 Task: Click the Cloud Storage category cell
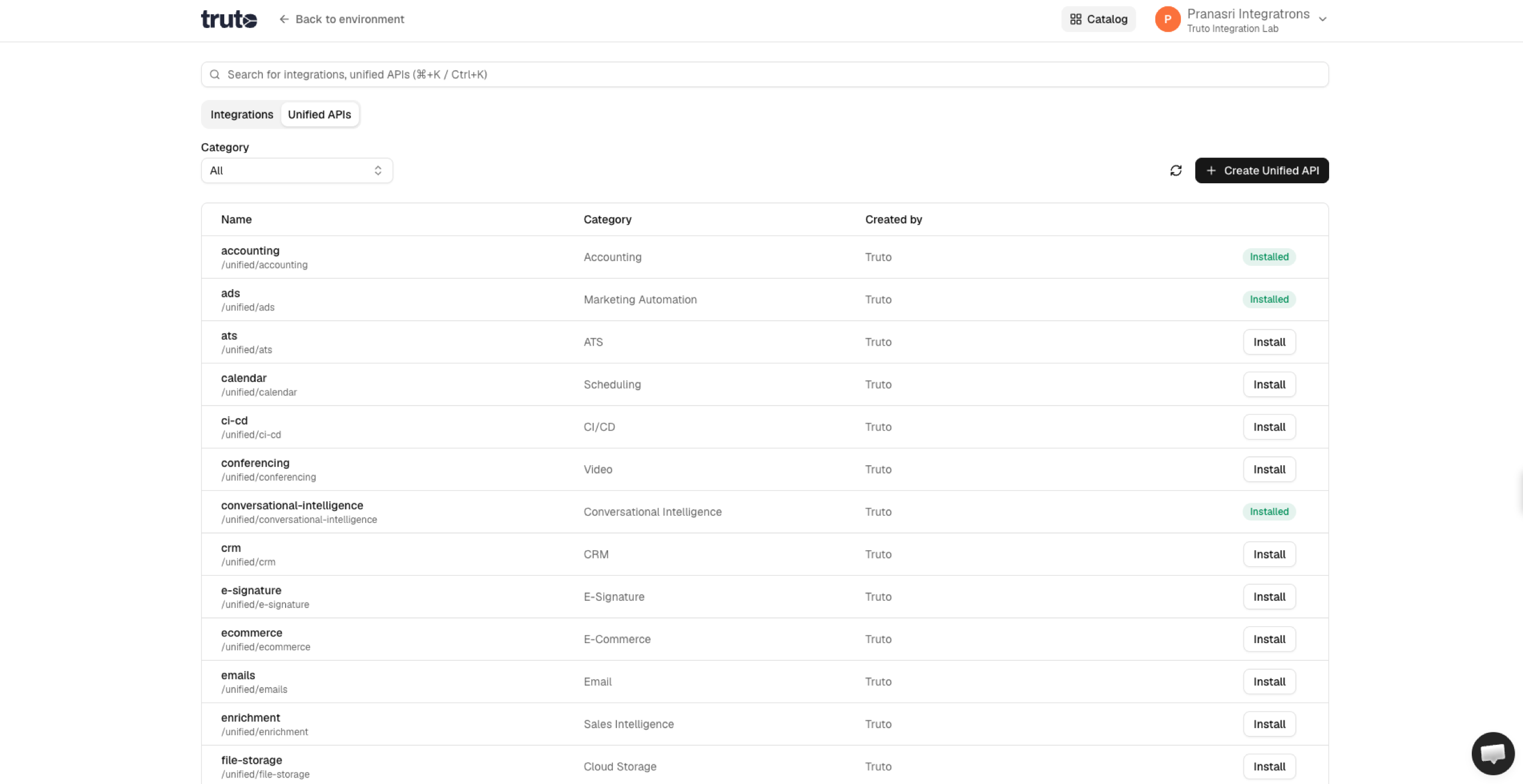click(620, 767)
